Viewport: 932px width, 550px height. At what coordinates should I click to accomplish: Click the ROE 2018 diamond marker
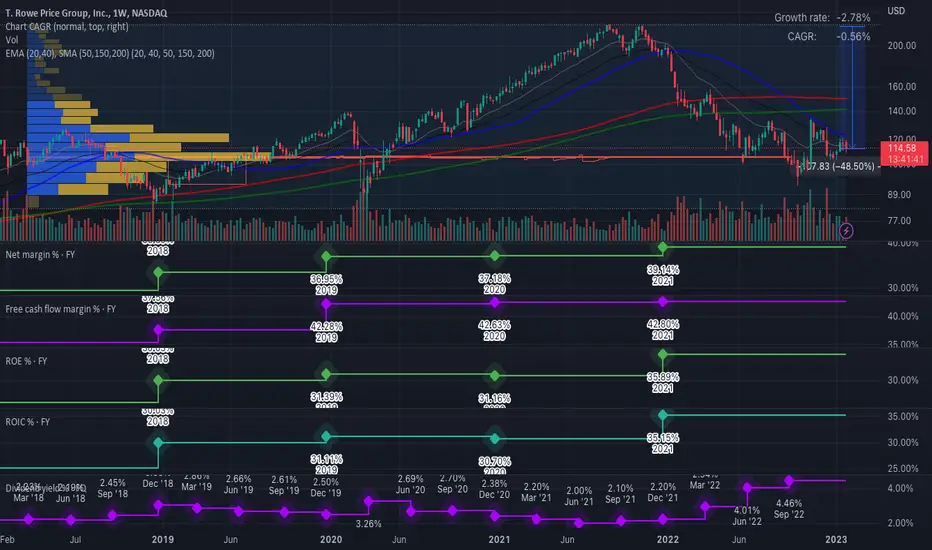(158, 380)
